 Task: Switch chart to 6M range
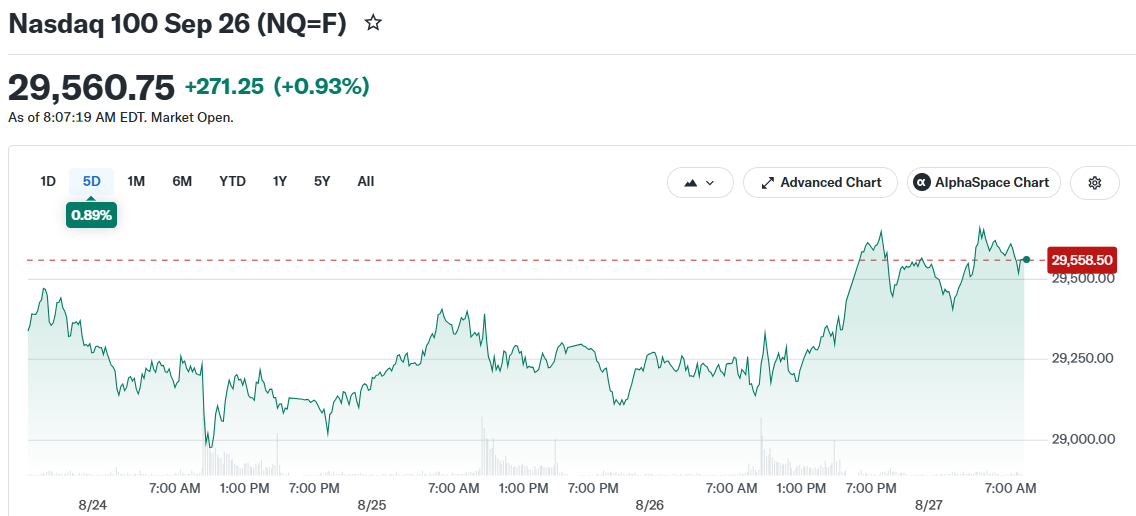[182, 181]
